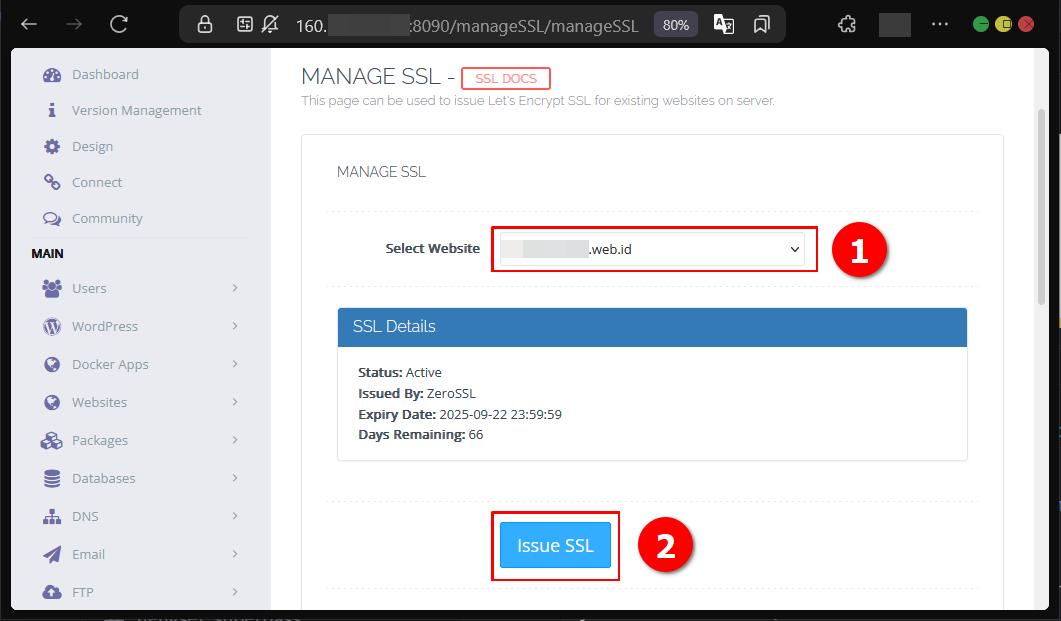Open the Websites sidebar menu
This screenshot has height=621, width=1061.
[x=99, y=403]
